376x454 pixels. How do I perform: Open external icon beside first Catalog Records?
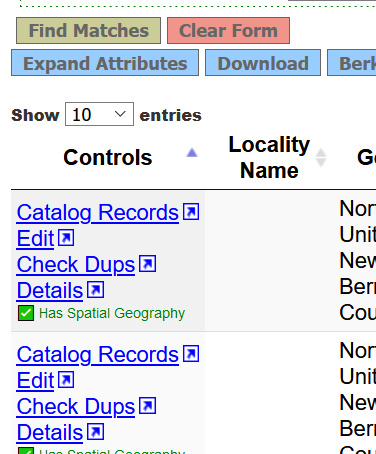click(191, 212)
